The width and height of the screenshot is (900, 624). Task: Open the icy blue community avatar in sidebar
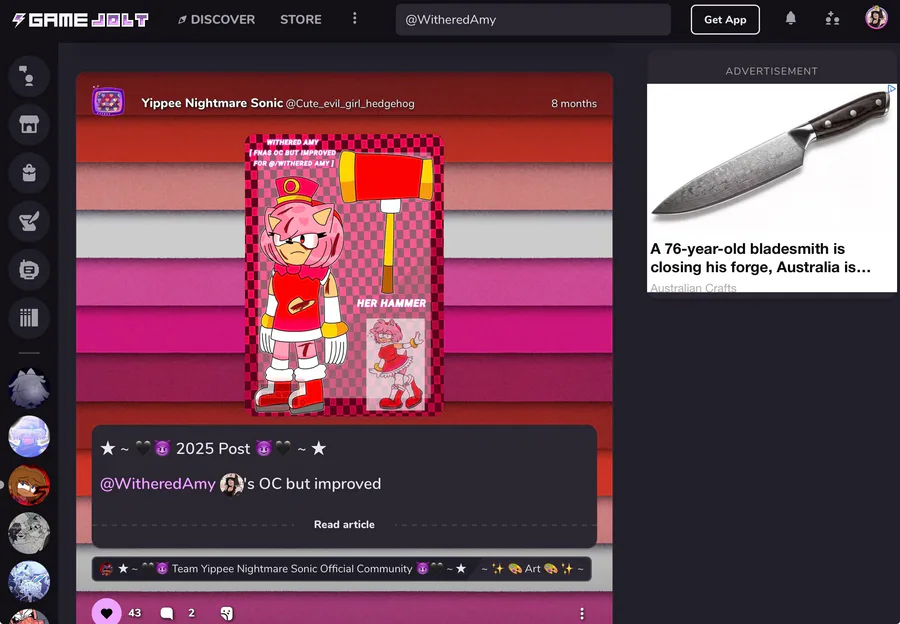(29, 582)
